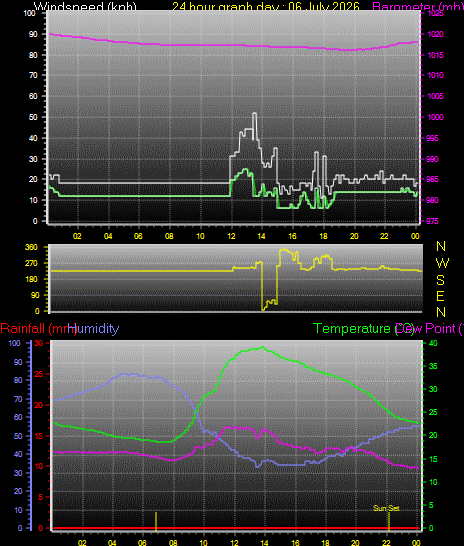The image size is (464, 546).
Task: Click the red 15 rainfall axis value
Action: [x=39, y=436]
